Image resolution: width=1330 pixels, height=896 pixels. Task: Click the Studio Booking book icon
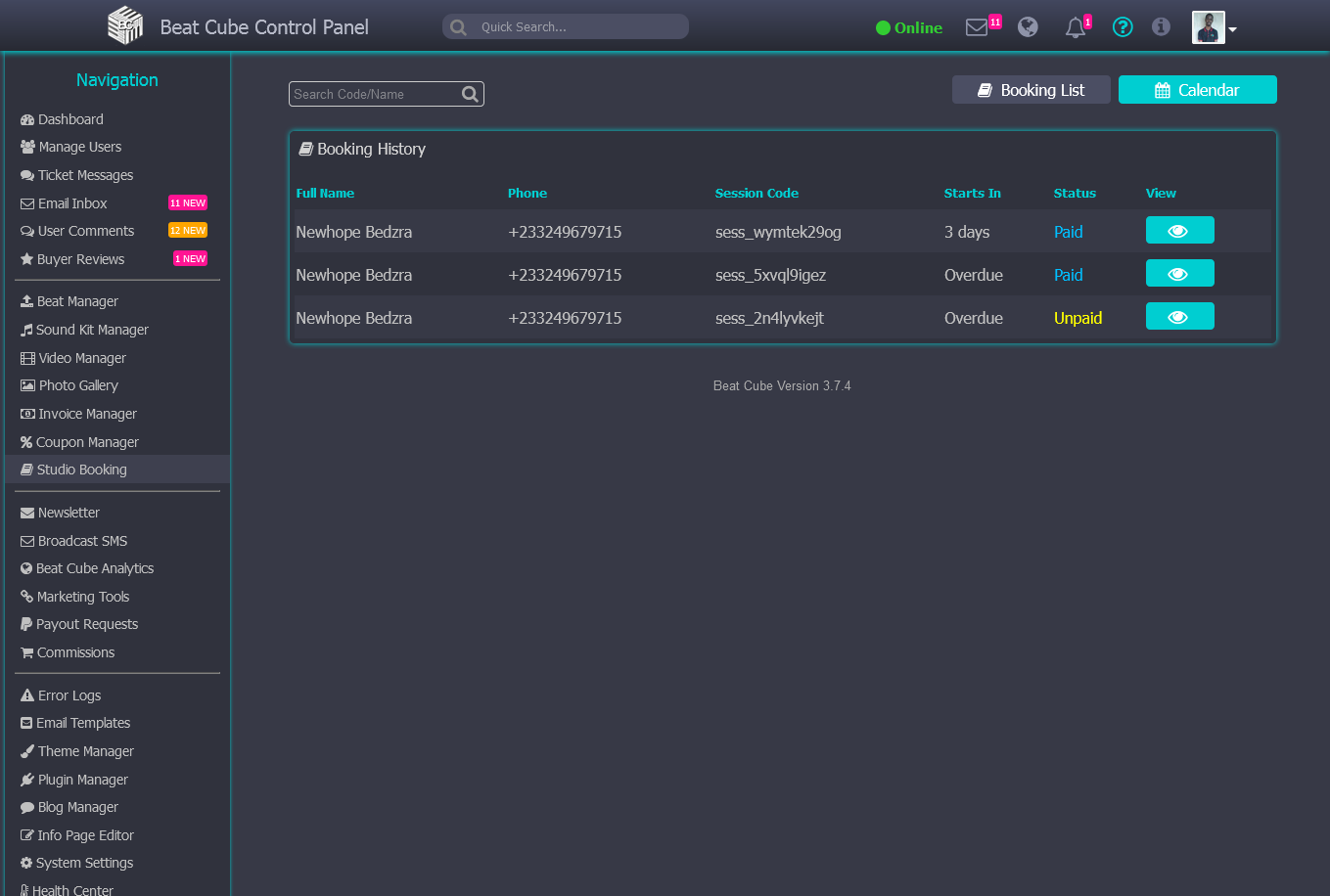[x=26, y=470]
